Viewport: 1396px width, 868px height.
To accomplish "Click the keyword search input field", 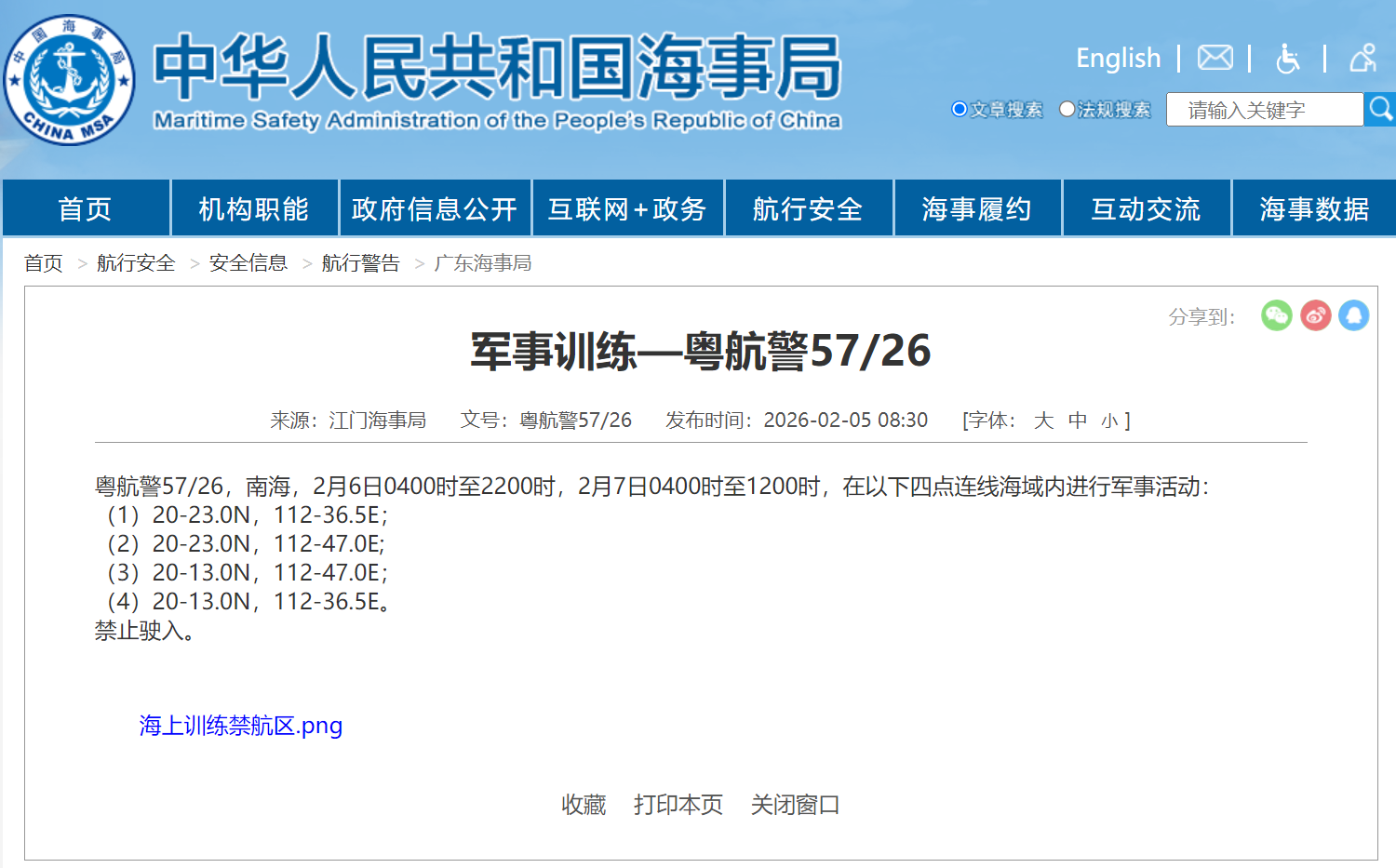I will [1263, 110].
